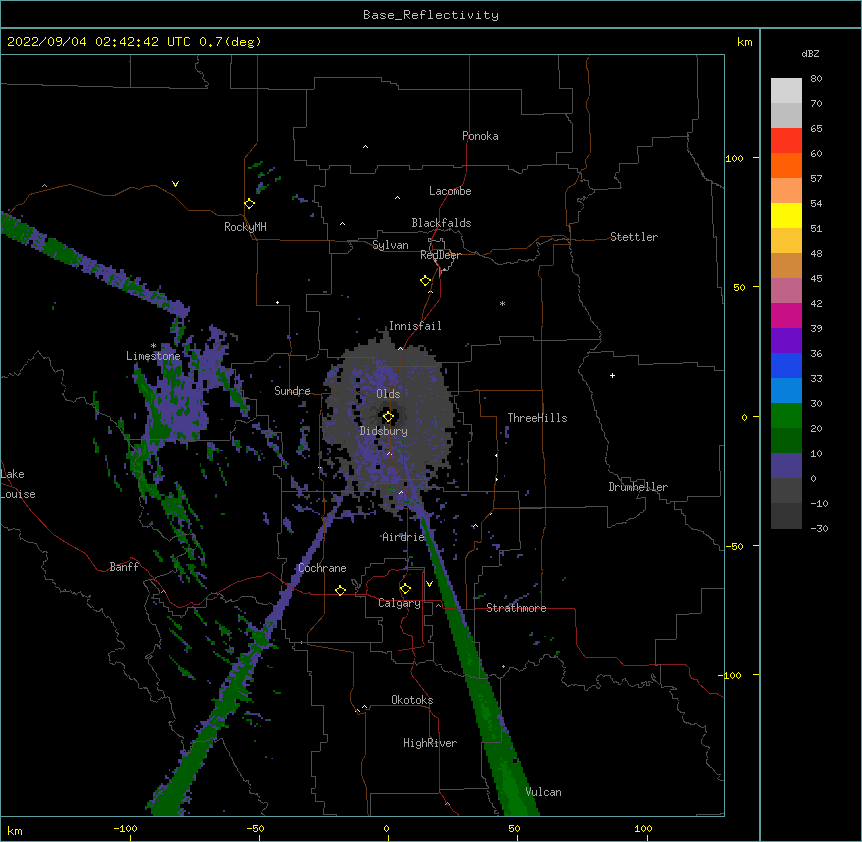Click the Lake Louise label
Image resolution: width=862 pixels, height=842 pixels.
pos(18,484)
